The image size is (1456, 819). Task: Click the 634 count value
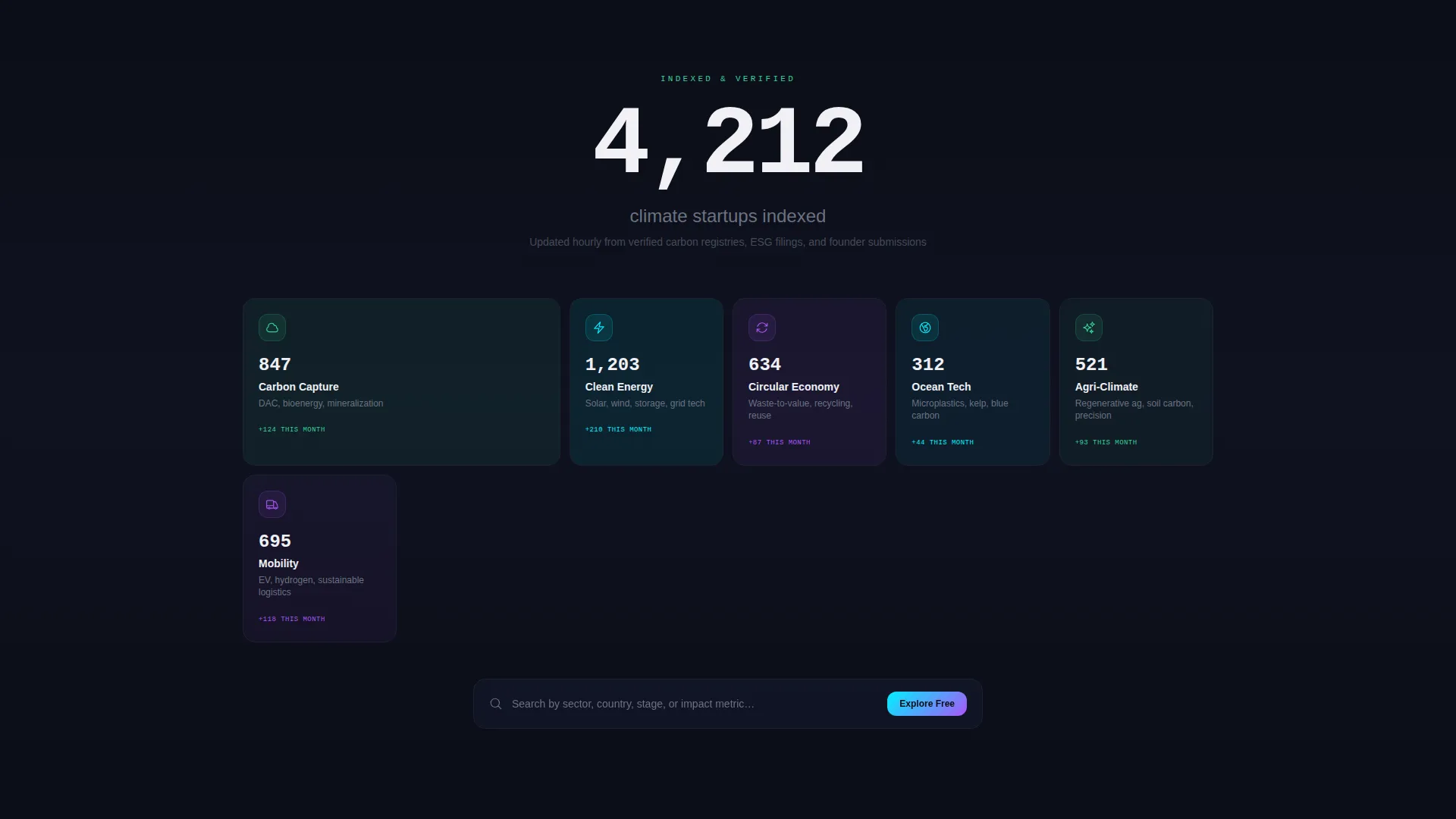pyautogui.click(x=764, y=365)
